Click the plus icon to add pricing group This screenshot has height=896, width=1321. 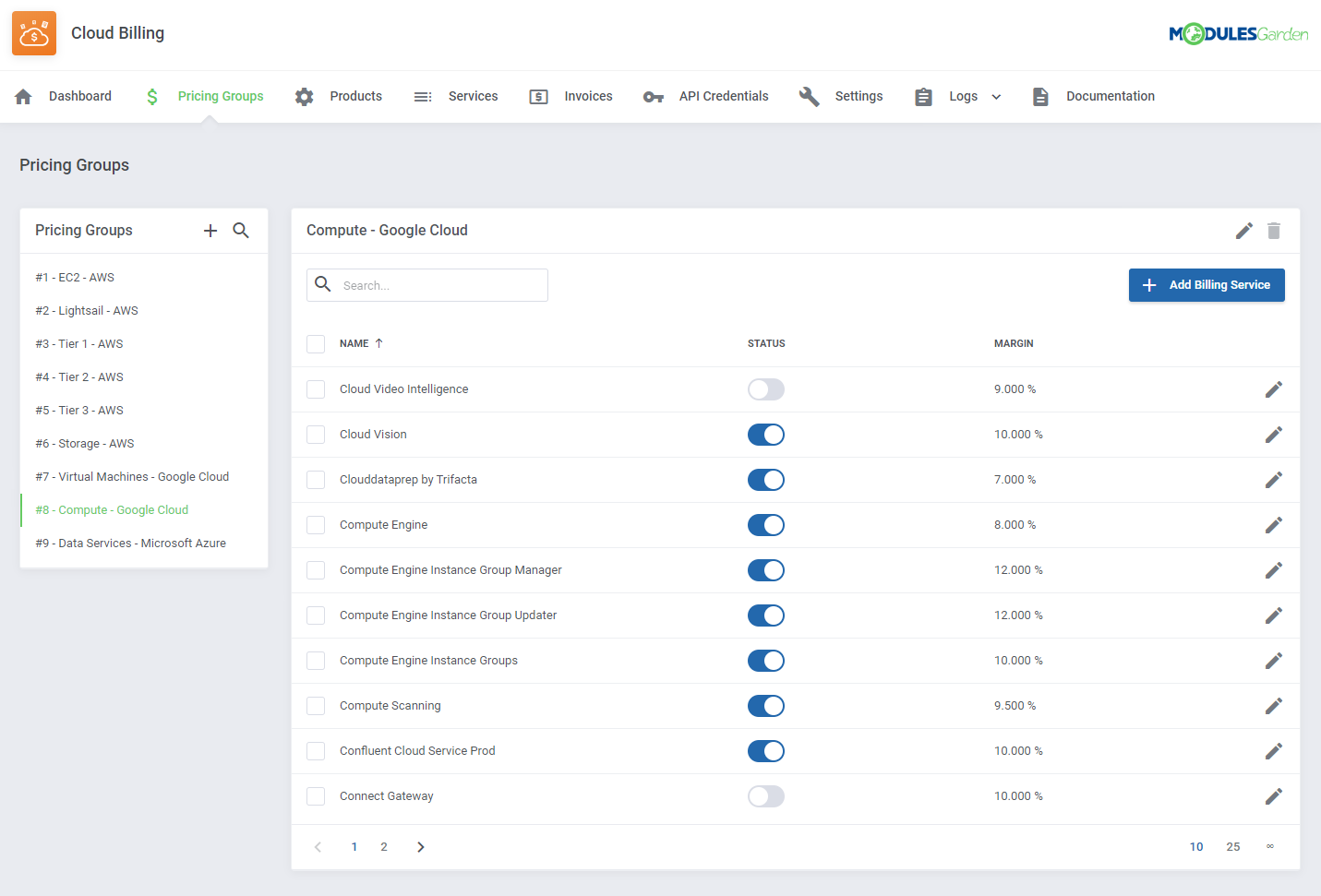point(210,231)
